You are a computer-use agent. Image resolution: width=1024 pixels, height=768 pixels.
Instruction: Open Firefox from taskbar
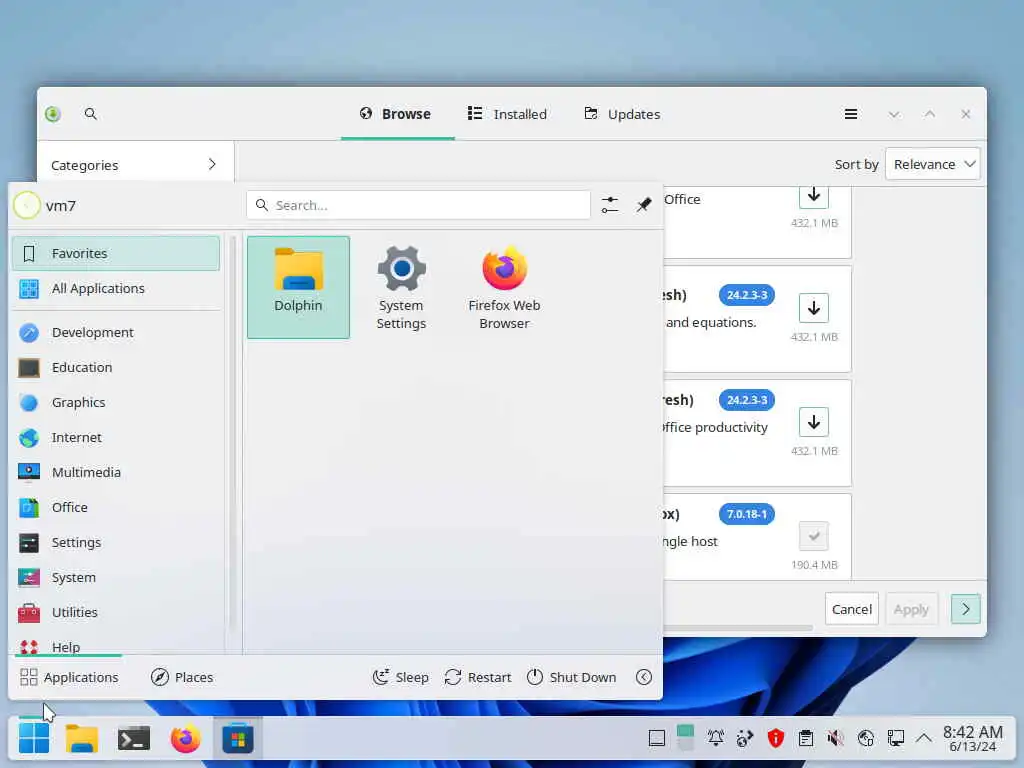(x=185, y=739)
